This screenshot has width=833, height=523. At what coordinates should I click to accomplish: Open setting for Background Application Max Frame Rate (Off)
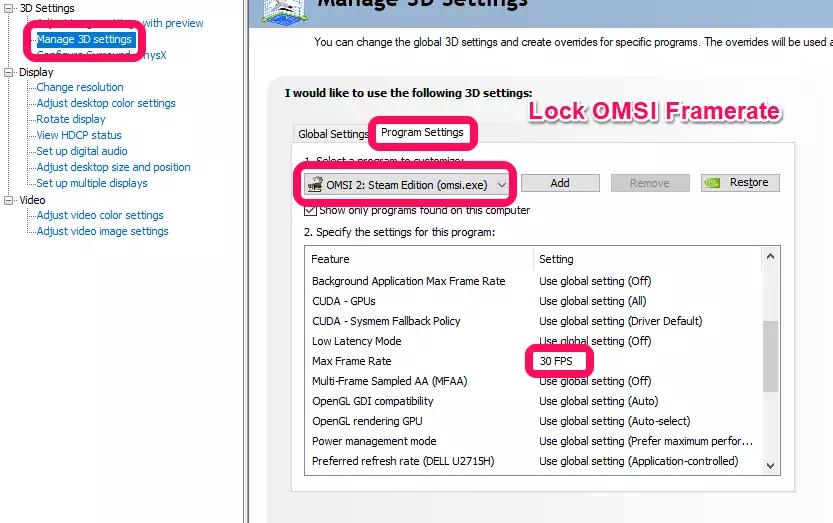(595, 281)
